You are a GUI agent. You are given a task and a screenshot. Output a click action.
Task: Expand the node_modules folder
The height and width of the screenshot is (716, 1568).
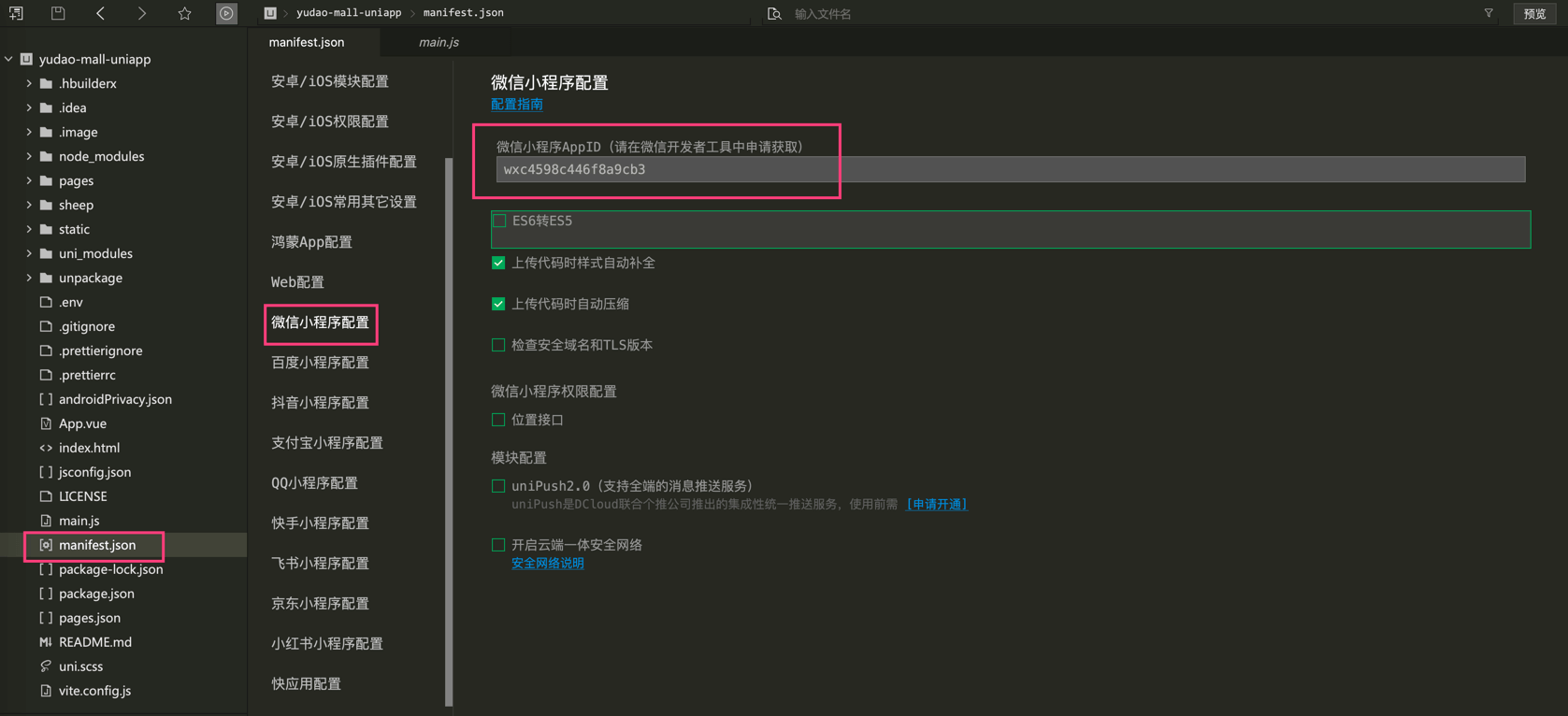click(x=29, y=156)
